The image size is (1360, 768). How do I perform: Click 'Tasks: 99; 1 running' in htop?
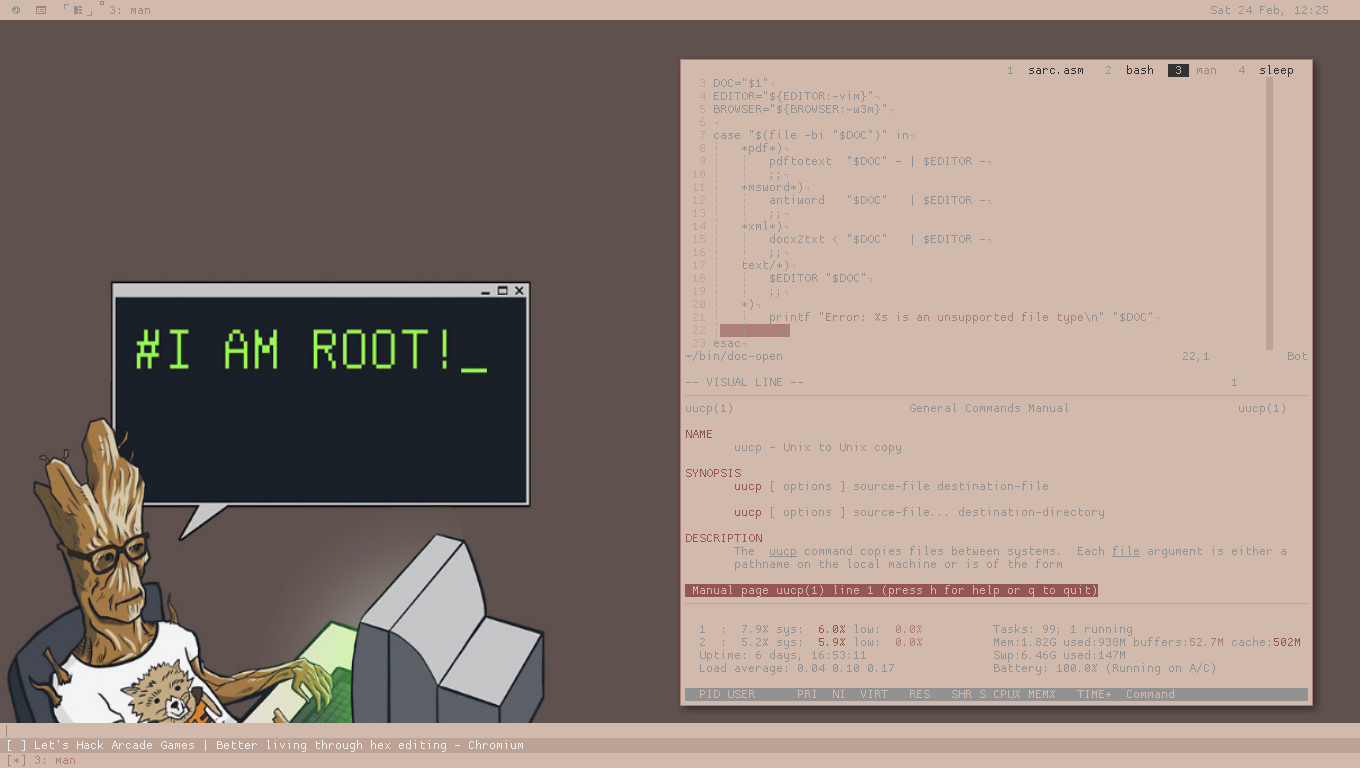point(1063,629)
